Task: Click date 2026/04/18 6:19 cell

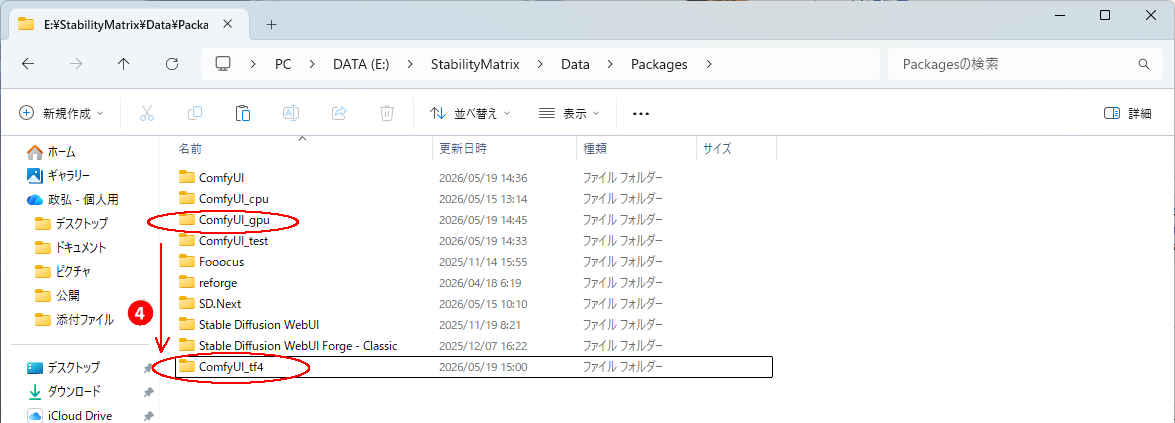Action: click(x=480, y=283)
